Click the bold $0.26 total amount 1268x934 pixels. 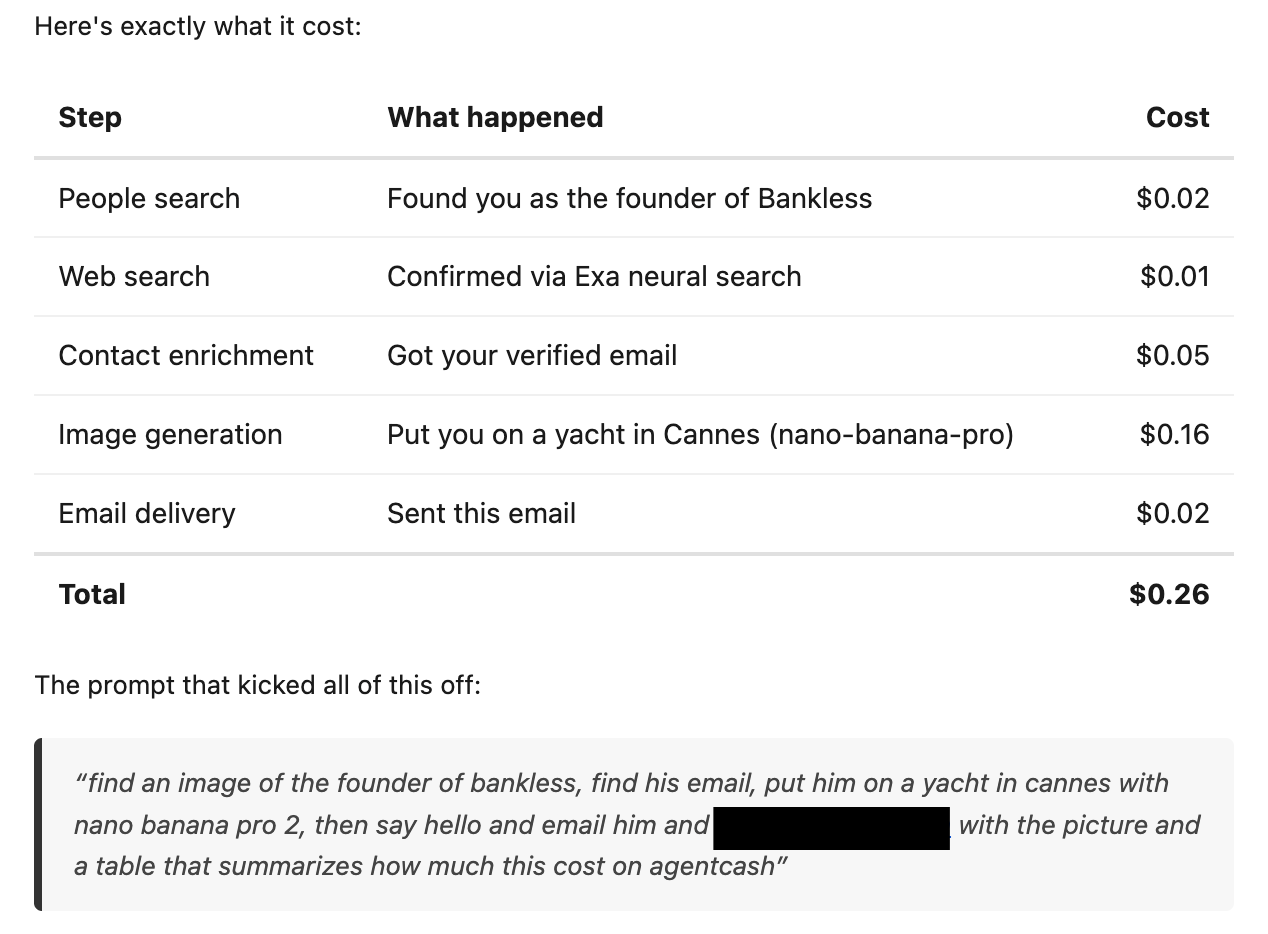1169,595
